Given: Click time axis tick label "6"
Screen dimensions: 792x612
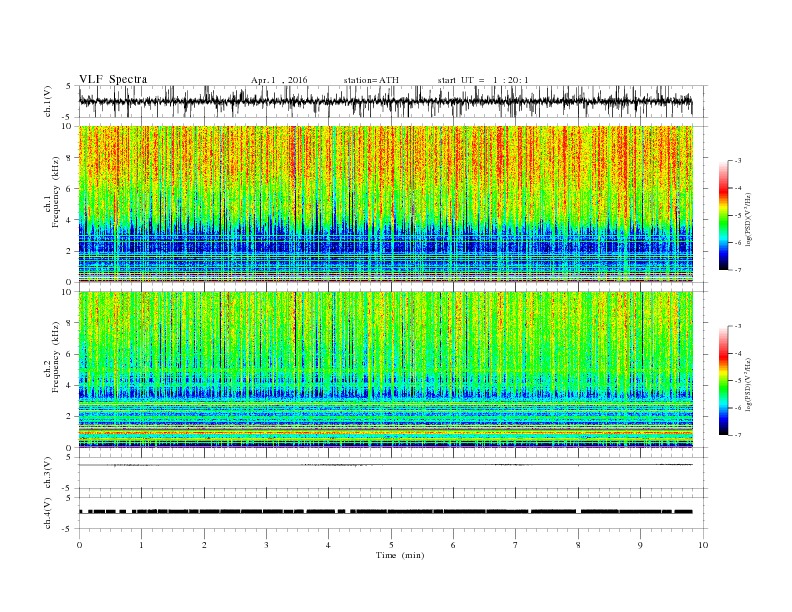Looking at the screenshot, I should tap(453, 545).
